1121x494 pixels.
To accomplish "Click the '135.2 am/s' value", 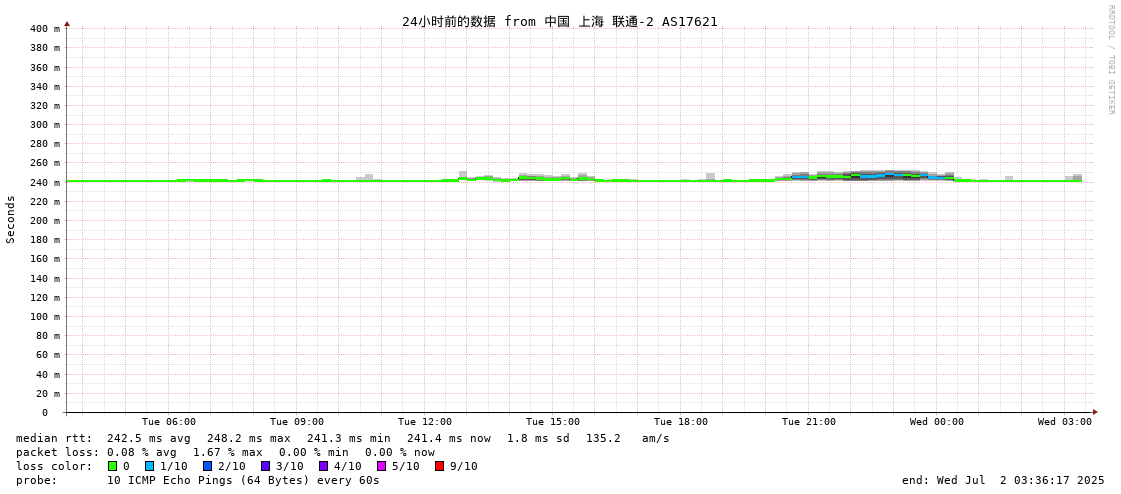I will pos(628,438).
